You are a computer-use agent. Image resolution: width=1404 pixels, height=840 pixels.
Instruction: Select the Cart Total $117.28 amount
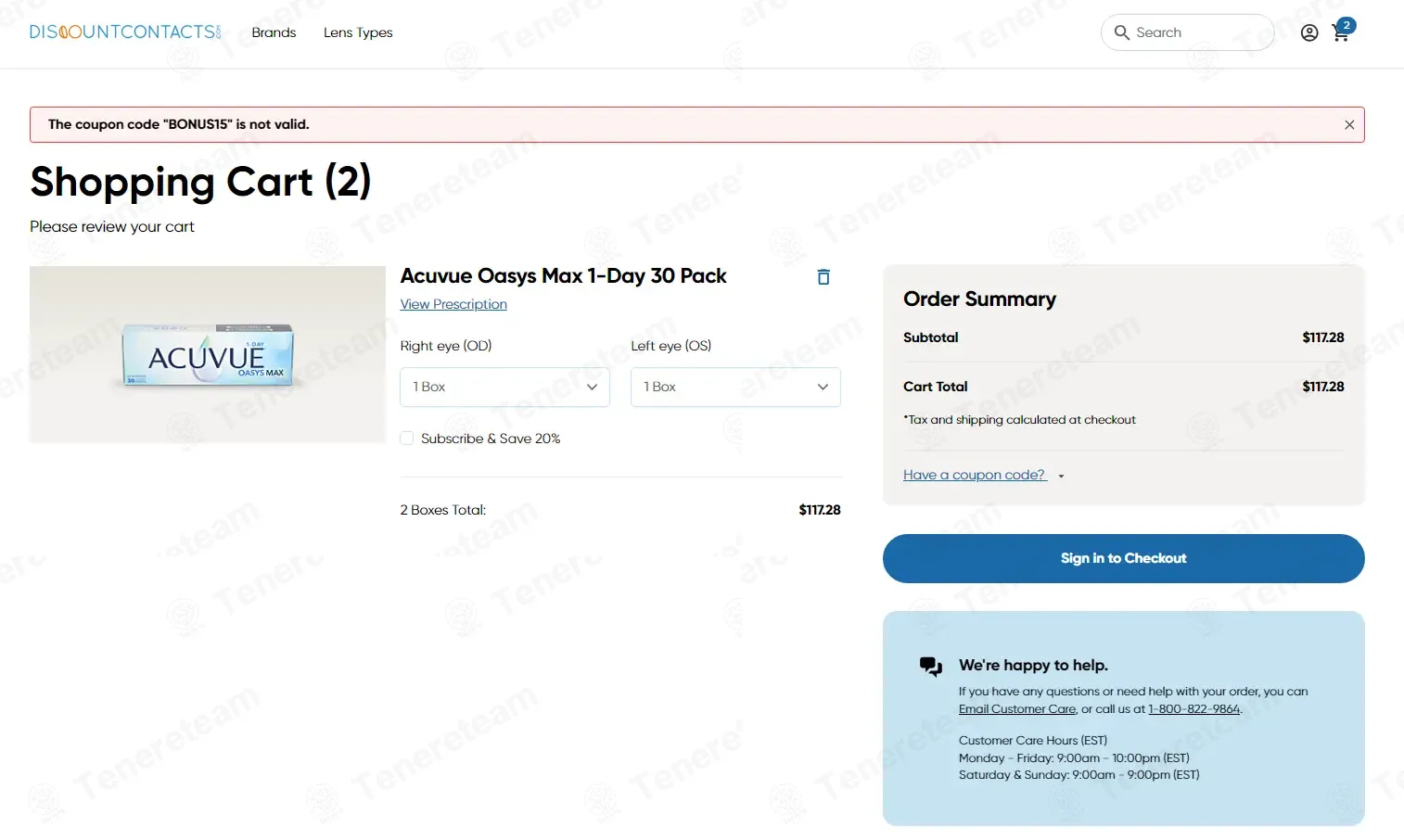(1322, 387)
